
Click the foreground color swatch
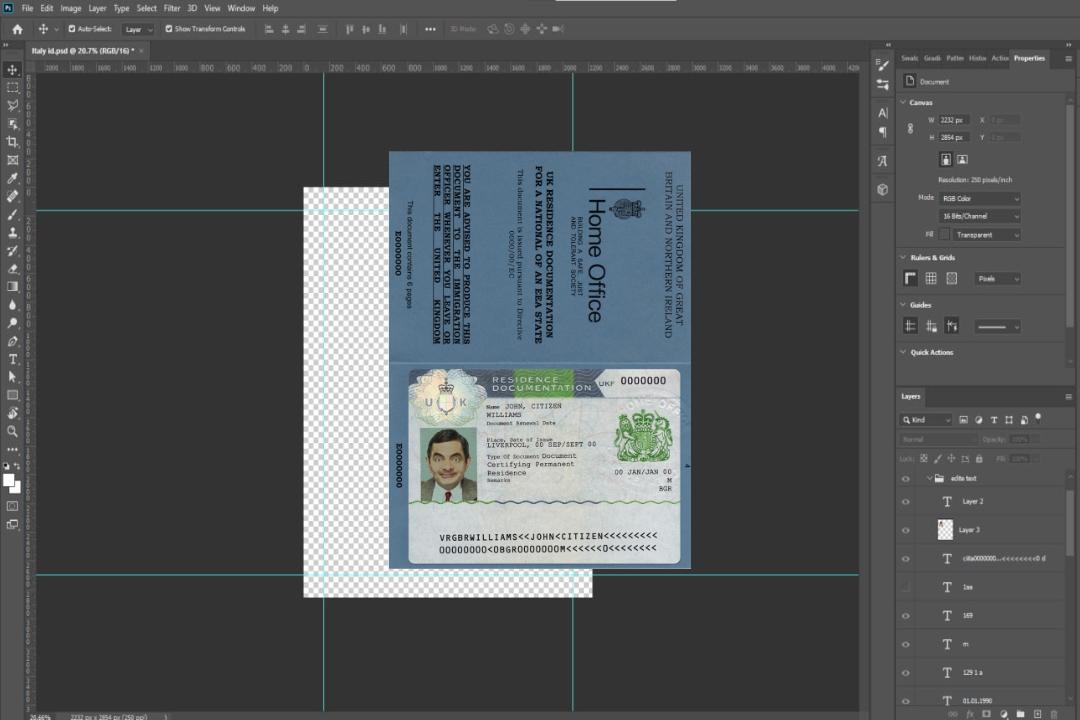click(x=9, y=480)
